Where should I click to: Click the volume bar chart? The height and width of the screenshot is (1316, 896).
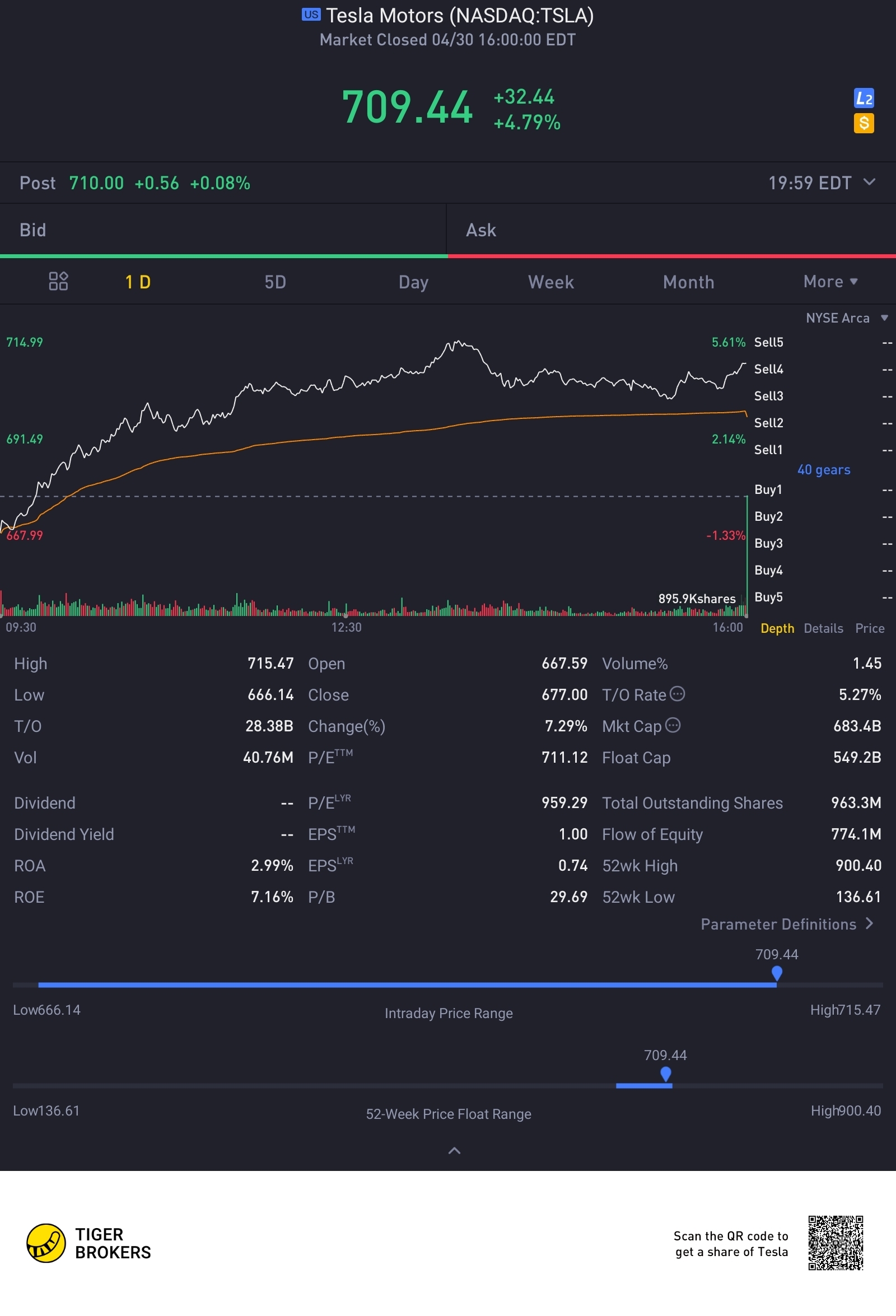[374, 604]
